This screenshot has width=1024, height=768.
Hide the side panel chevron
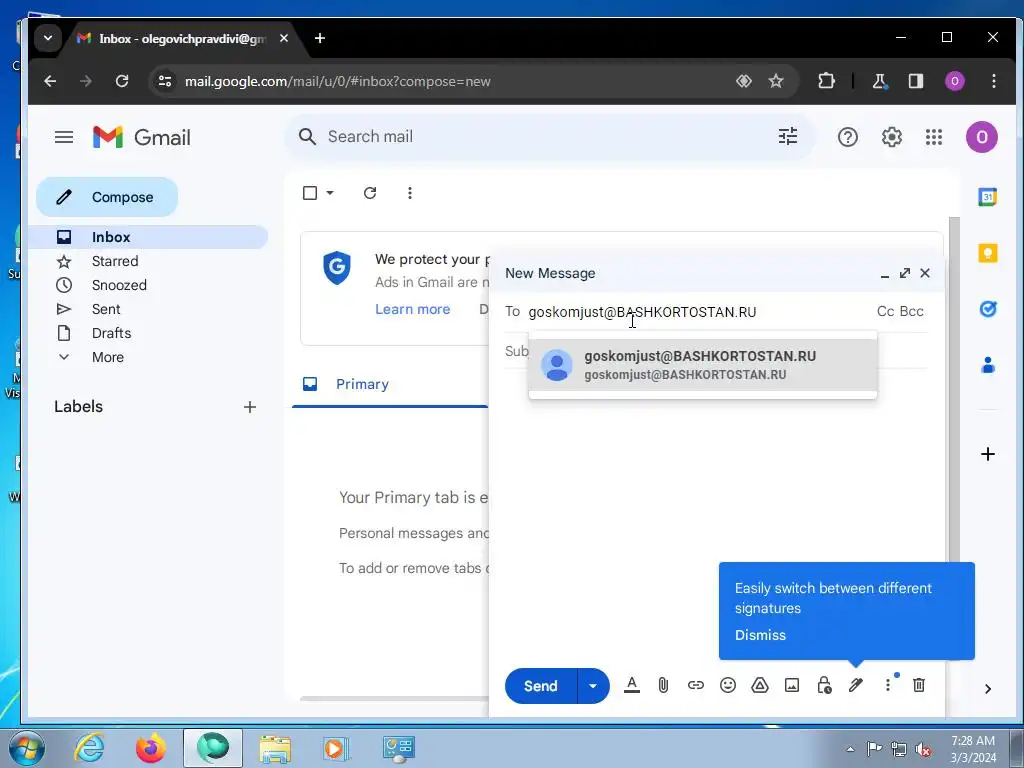987,689
